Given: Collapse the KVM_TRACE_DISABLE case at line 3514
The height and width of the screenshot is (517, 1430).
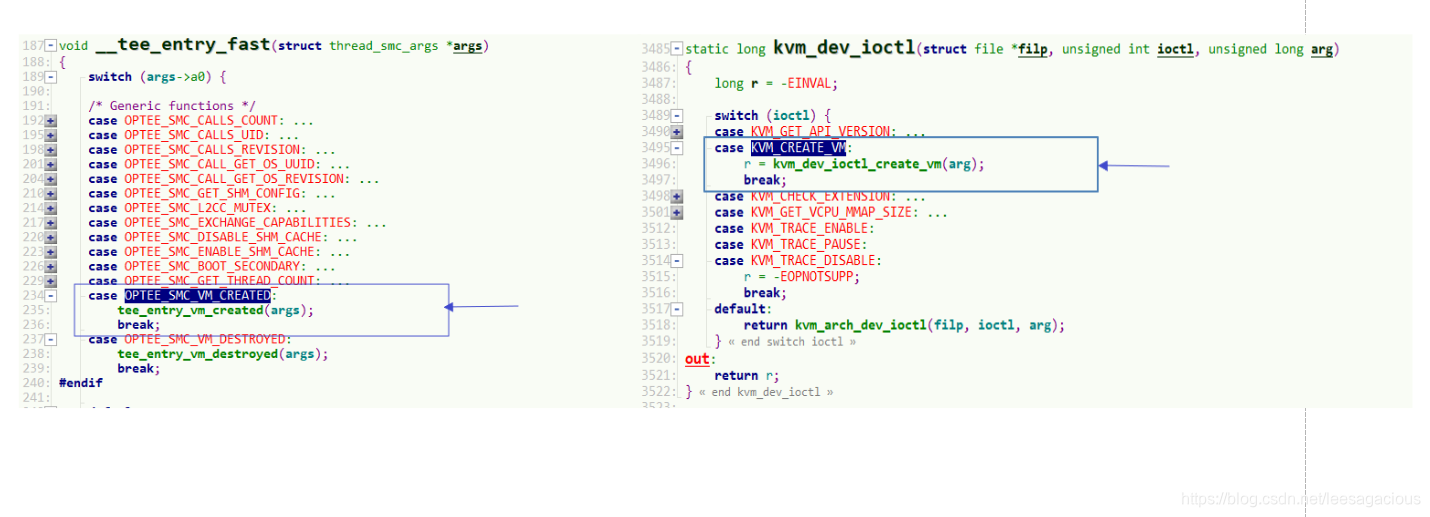Looking at the screenshot, I should tap(677, 261).
